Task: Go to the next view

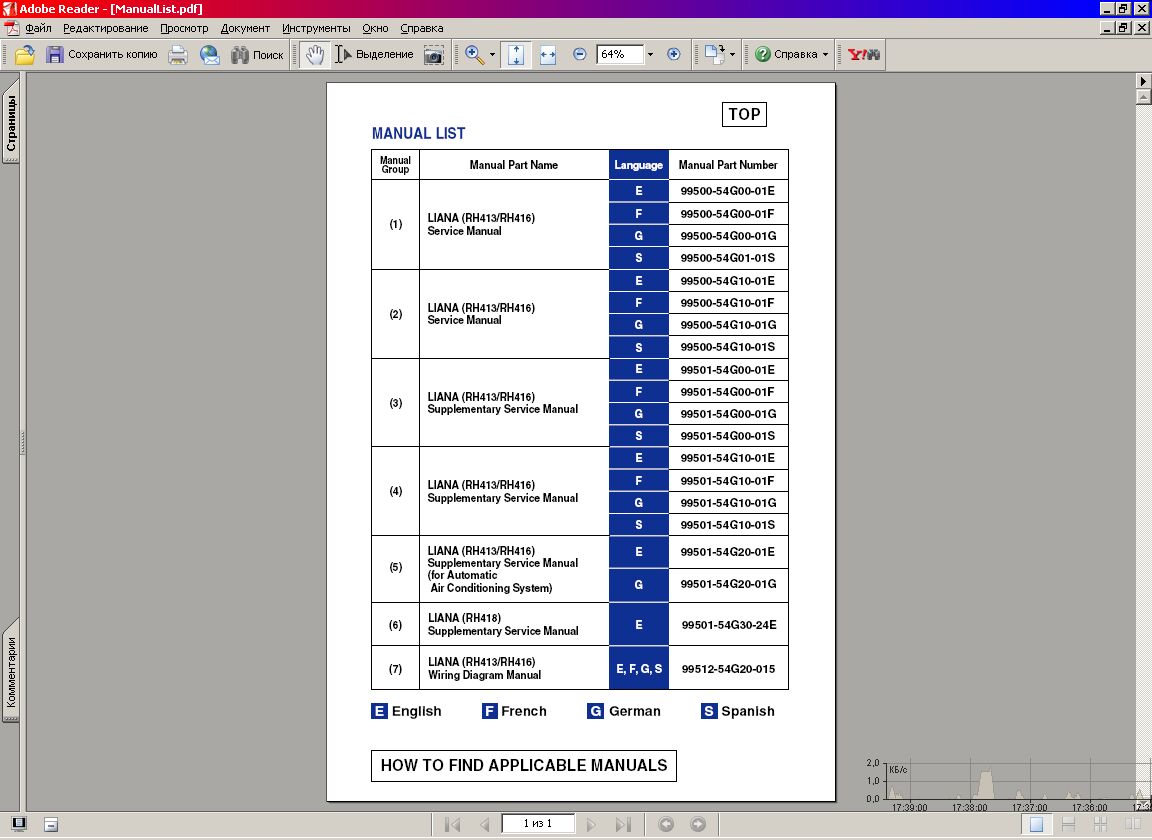Action: tap(698, 825)
